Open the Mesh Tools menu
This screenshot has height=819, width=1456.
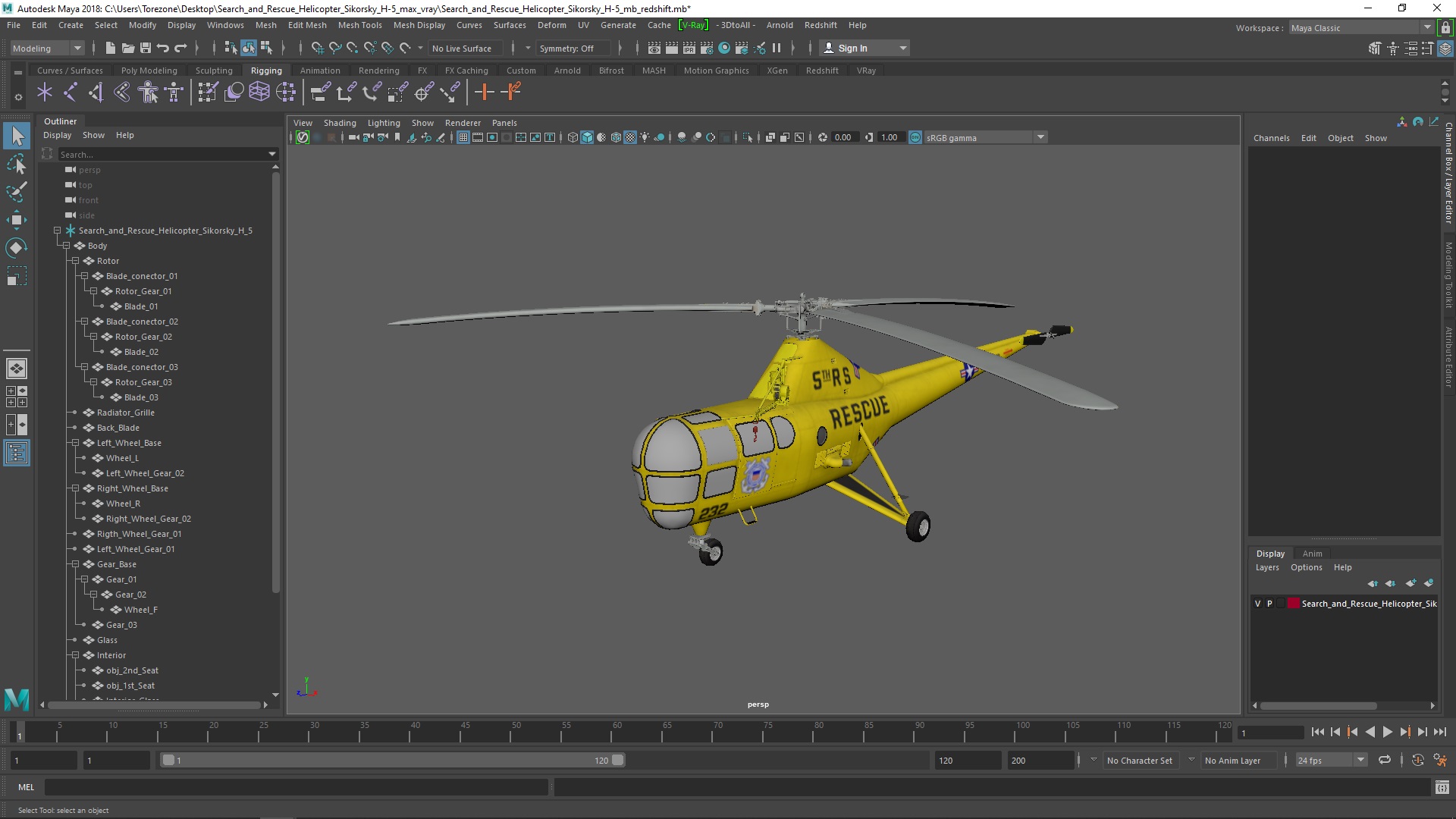point(359,25)
